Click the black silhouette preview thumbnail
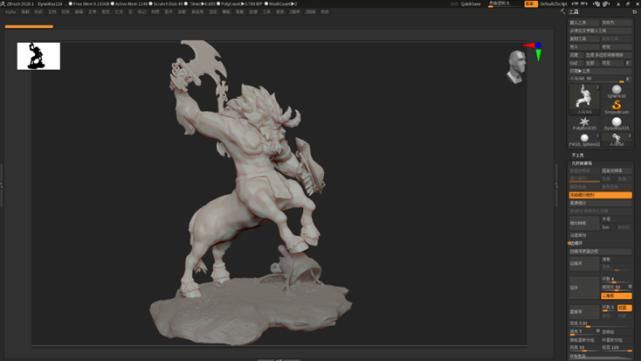The image size is (641, 361). coord(38,56)
